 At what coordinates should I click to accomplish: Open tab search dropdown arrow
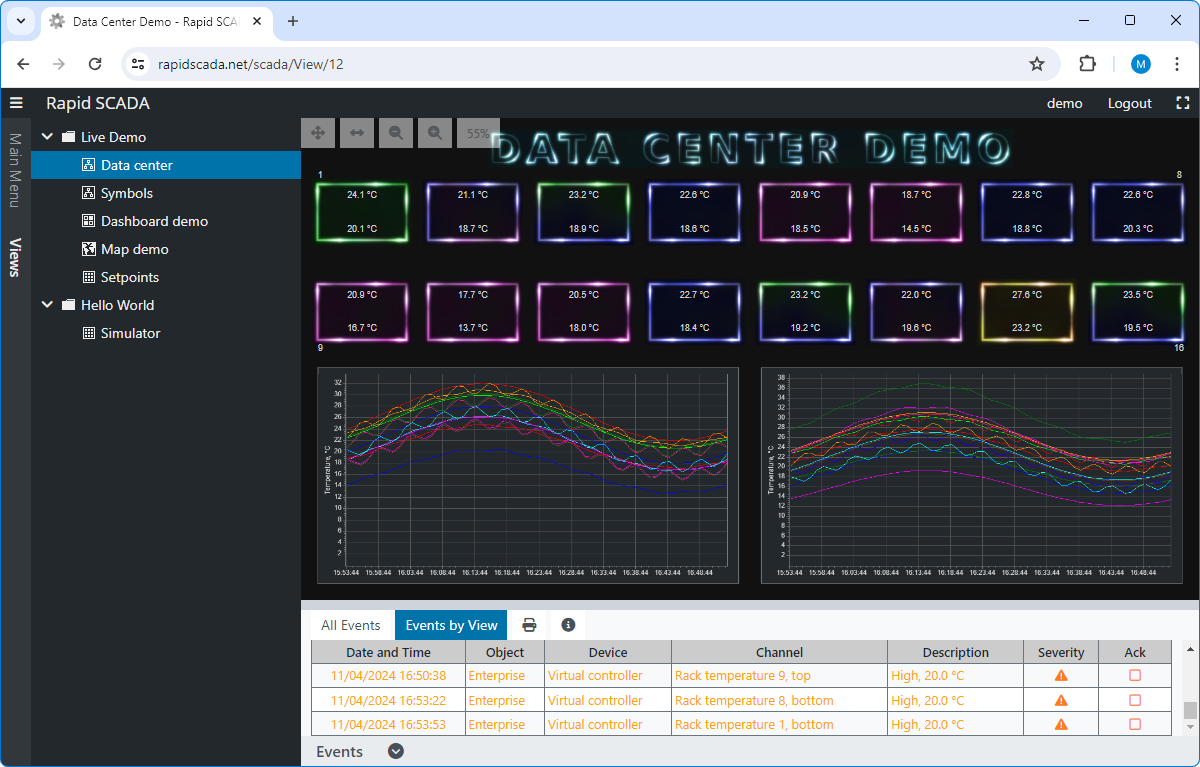20,21
